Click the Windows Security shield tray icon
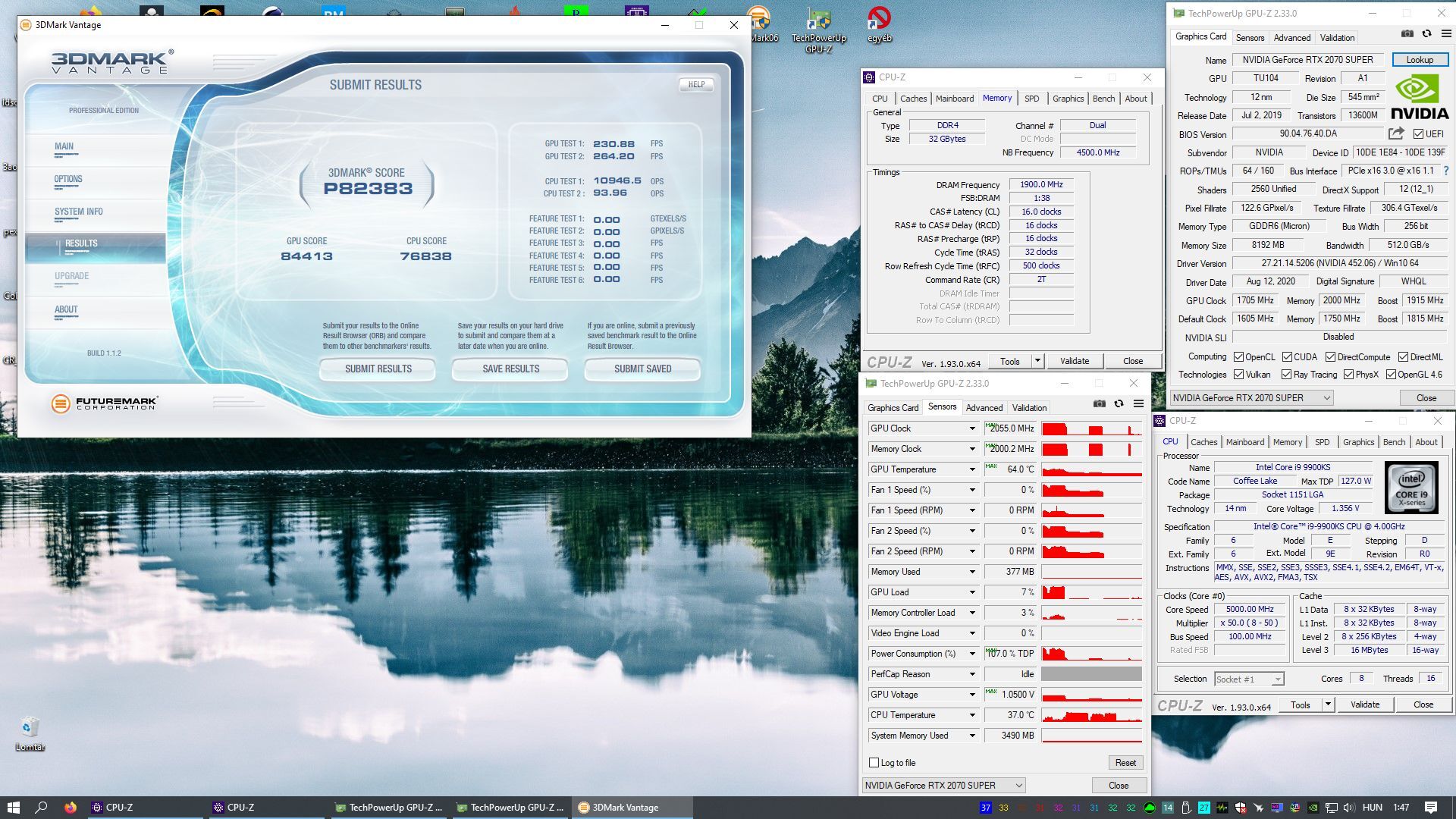 pos(1241,808)
